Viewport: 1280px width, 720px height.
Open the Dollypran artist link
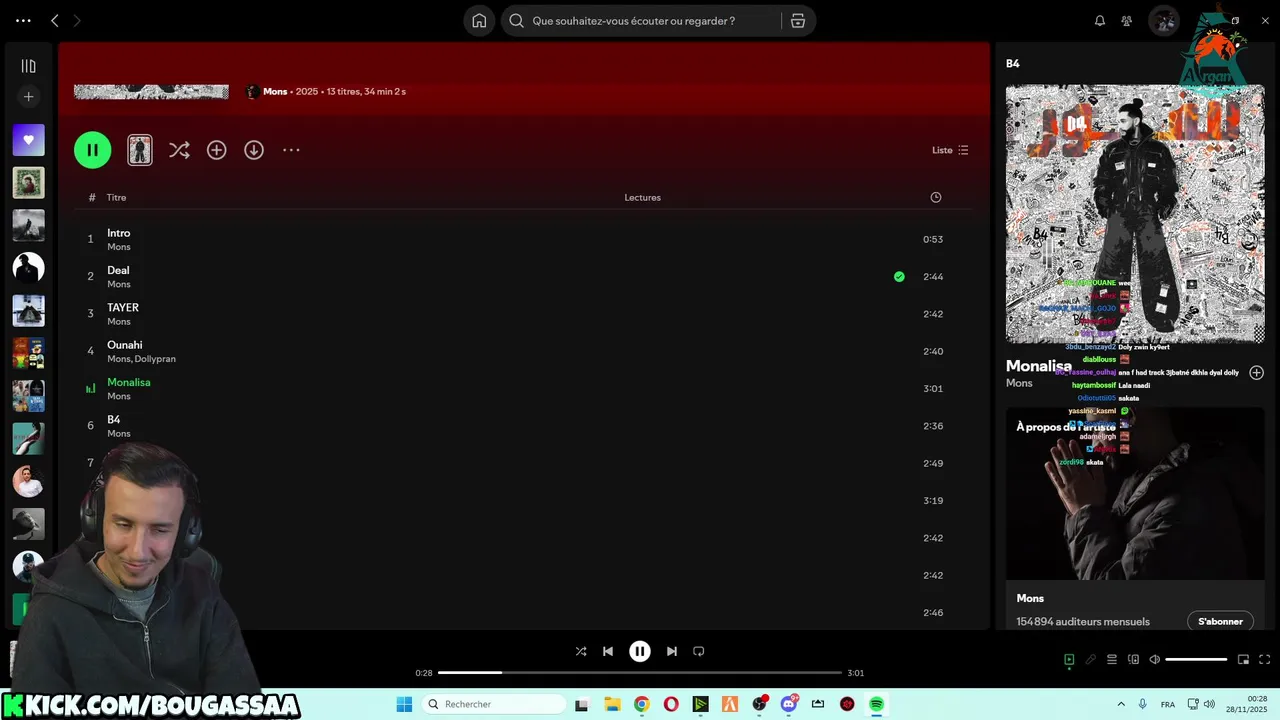point(156,359)
